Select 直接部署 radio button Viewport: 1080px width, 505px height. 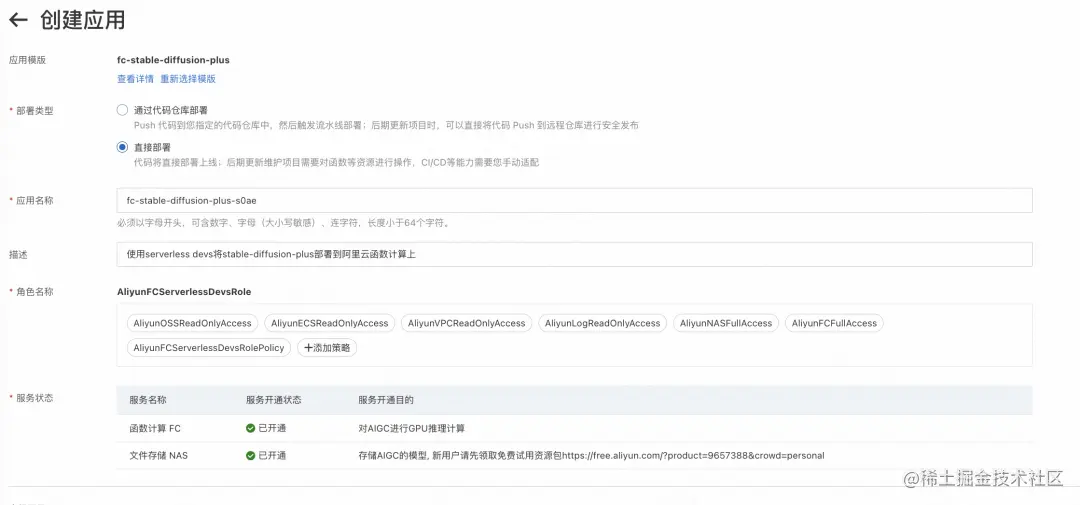click(123, 147)
